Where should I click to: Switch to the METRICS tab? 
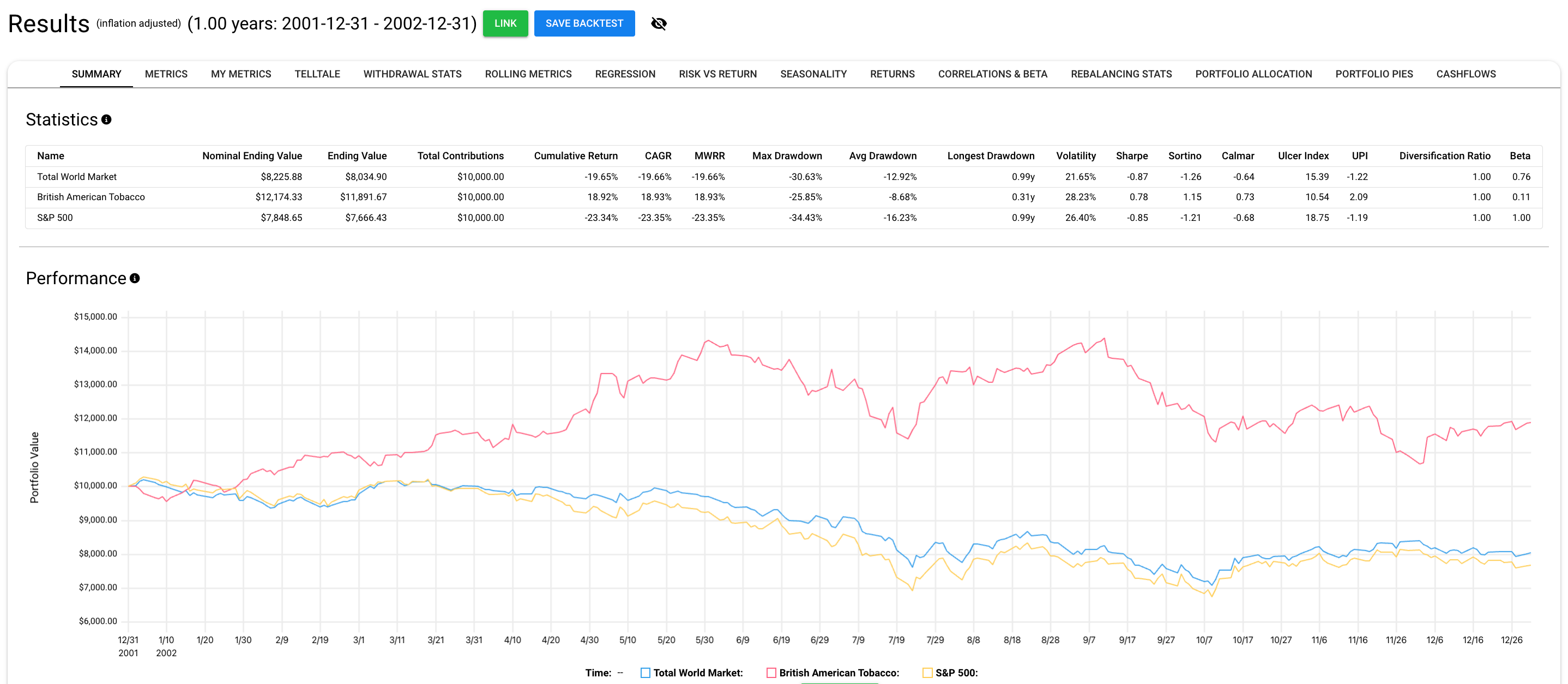166,74
